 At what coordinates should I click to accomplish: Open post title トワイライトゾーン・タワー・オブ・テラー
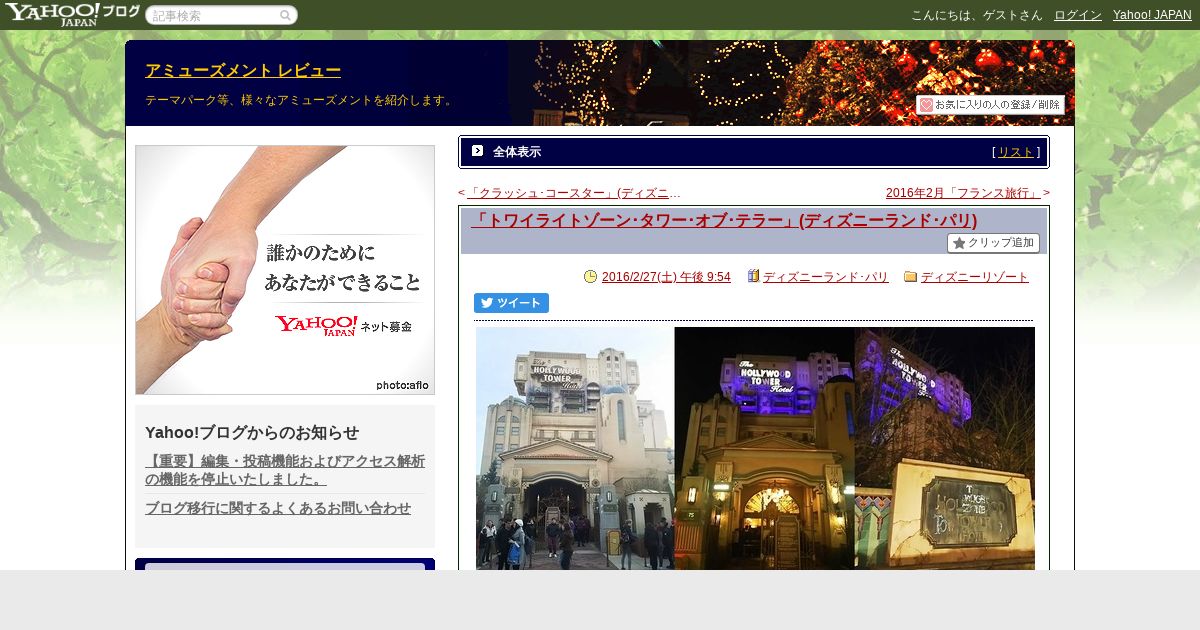(724, 221)
